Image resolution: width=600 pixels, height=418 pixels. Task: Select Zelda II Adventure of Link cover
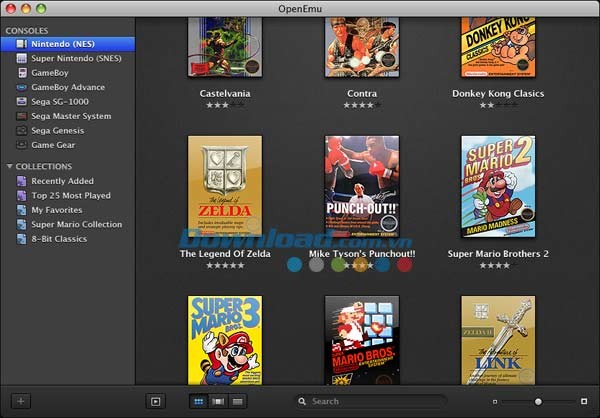pos(498,340)
